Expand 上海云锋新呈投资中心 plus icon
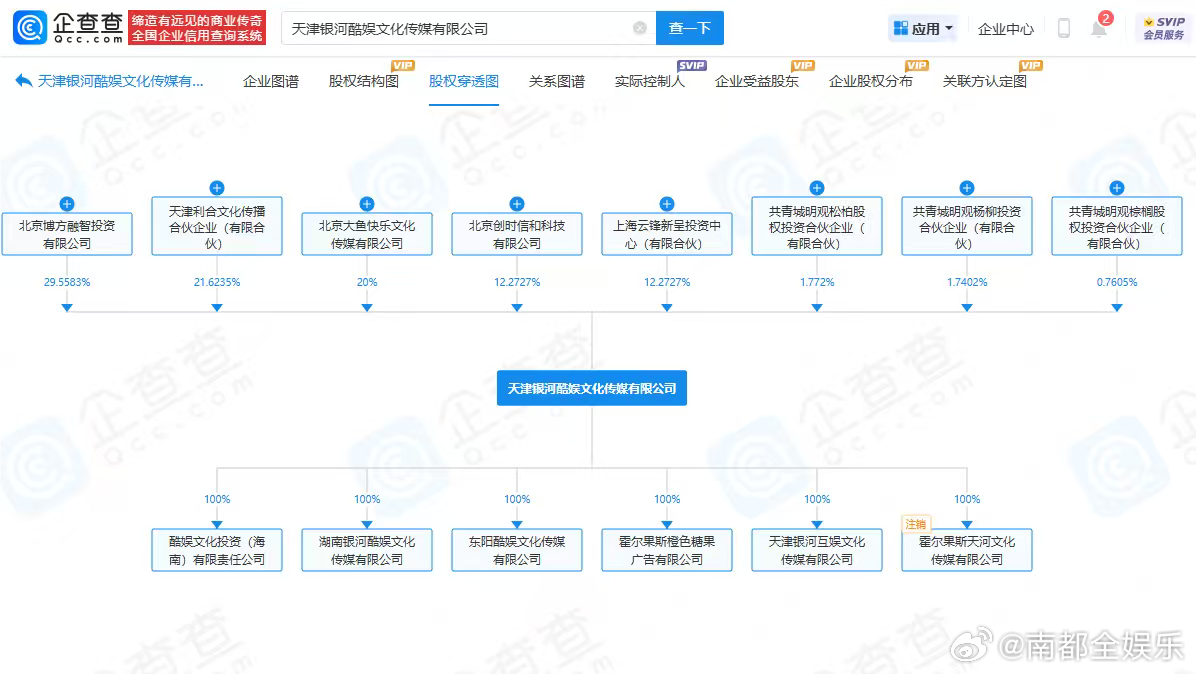This screenshot has width=1196, height=674. pyautogui.click(x=667, y=204)
